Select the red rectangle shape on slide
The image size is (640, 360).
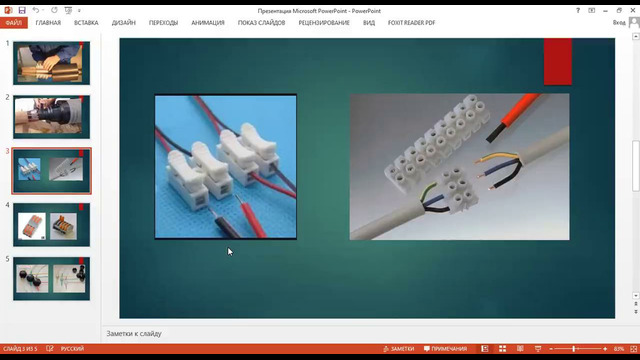click(x=558, y=62)
